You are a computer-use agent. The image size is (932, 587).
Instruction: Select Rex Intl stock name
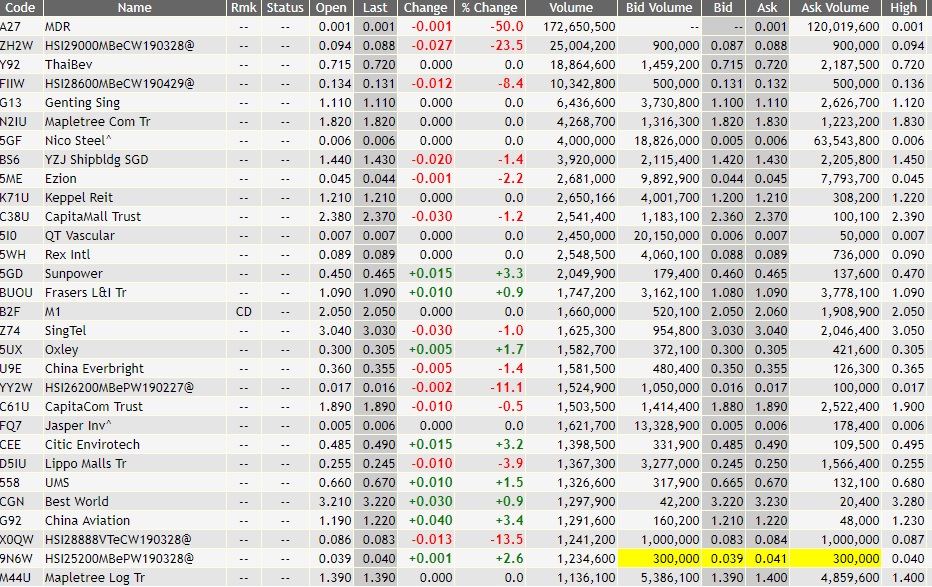tap(67, 255)
